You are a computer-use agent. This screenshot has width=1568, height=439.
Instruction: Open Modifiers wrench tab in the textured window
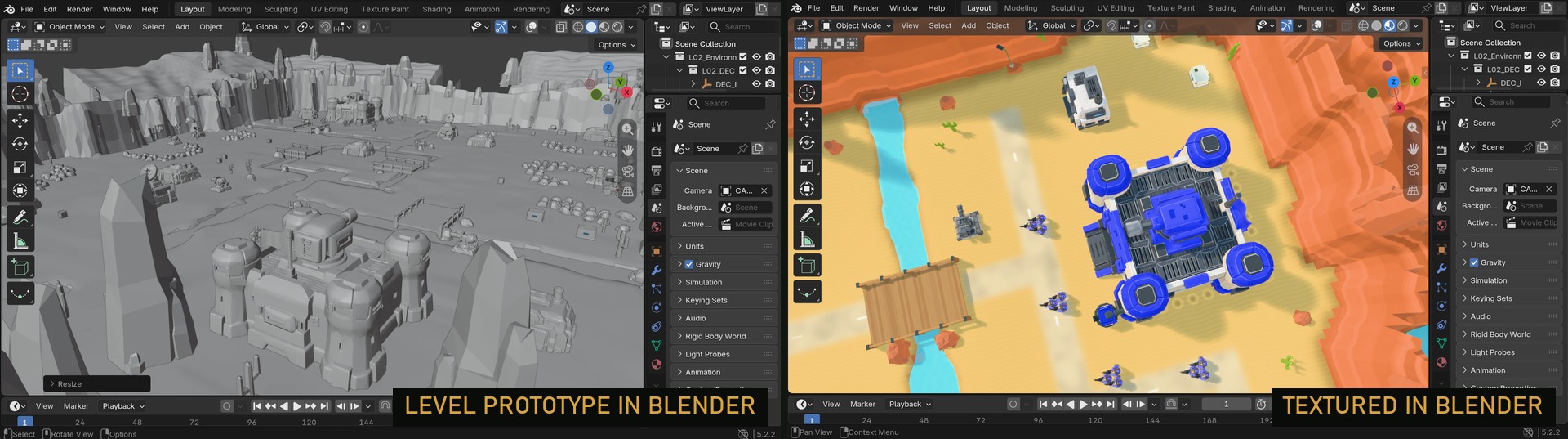pyautogui.click(x=1441, y=268)
